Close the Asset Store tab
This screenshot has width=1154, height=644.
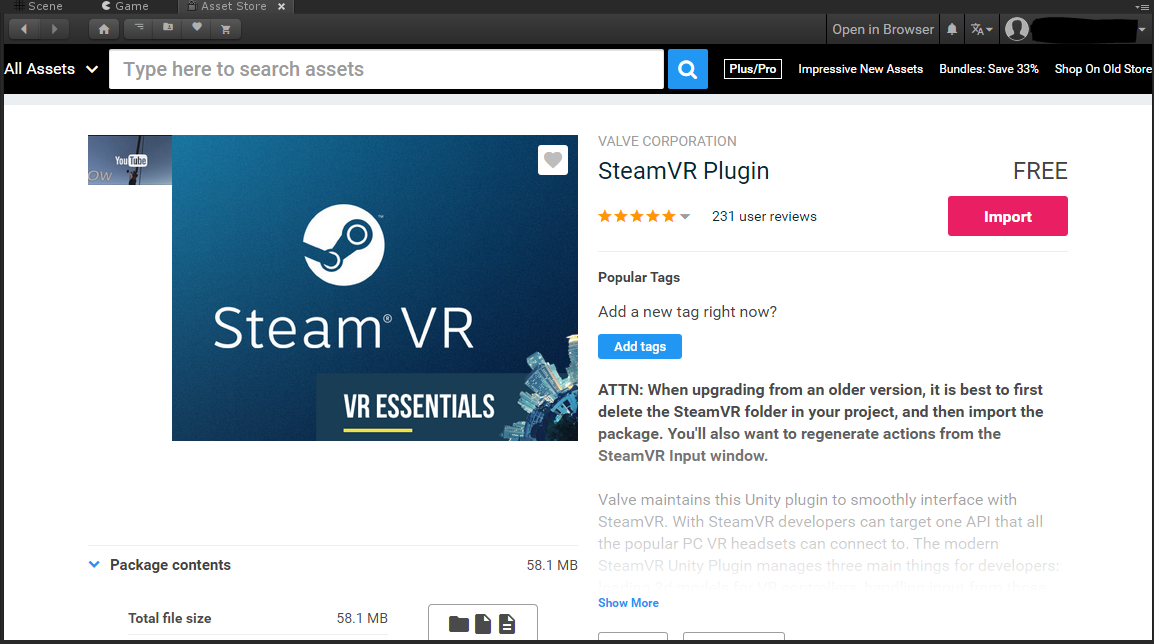pos(281,6)
